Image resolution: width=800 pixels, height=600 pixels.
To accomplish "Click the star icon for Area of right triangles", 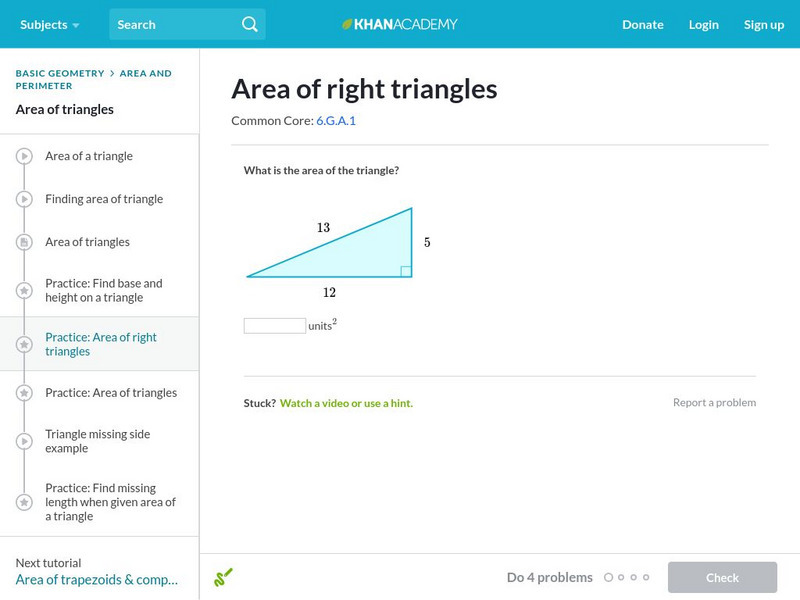I will click(24, 344).
